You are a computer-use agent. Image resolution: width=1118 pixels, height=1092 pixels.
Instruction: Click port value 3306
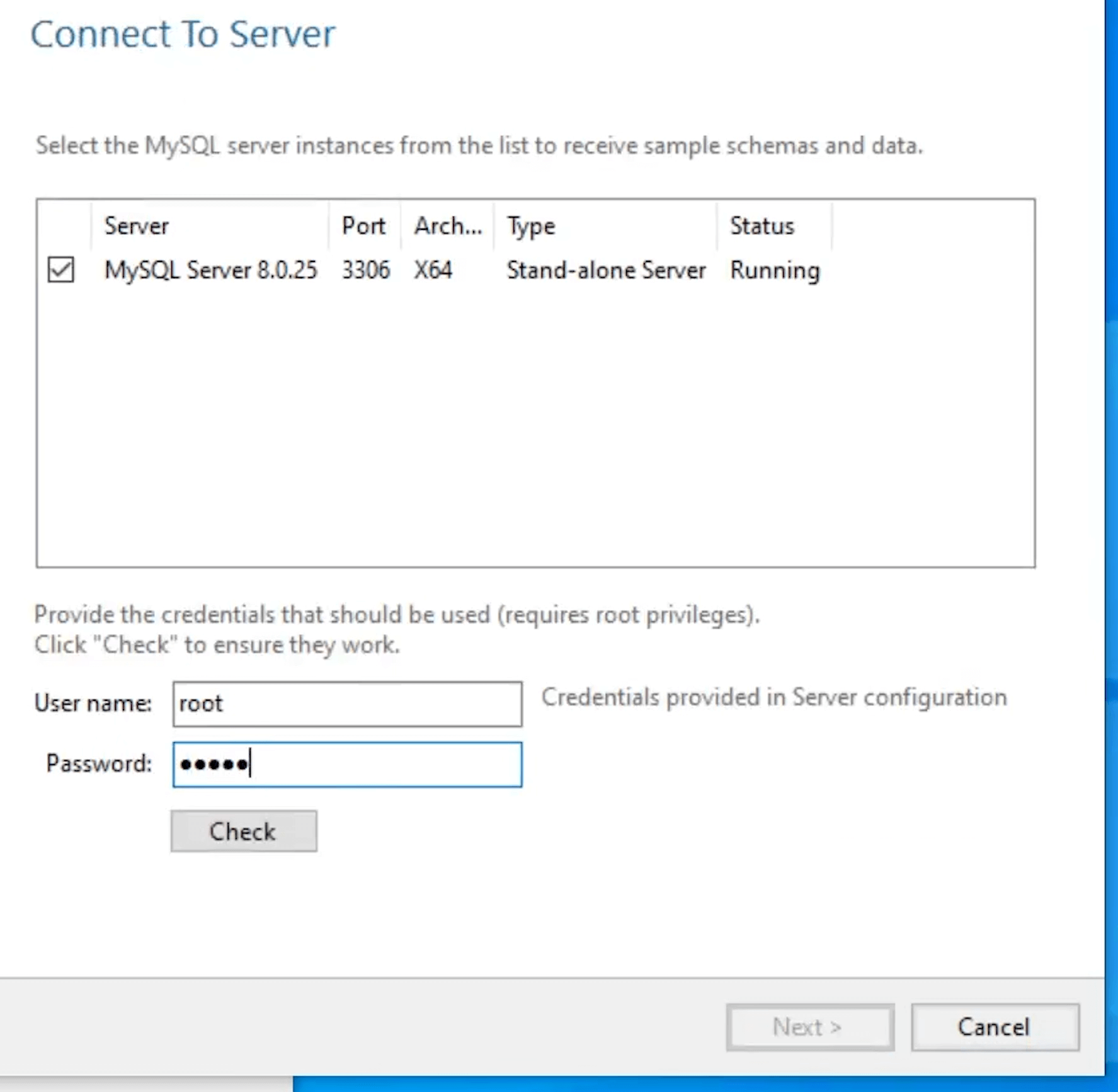[x=366, y=270]
